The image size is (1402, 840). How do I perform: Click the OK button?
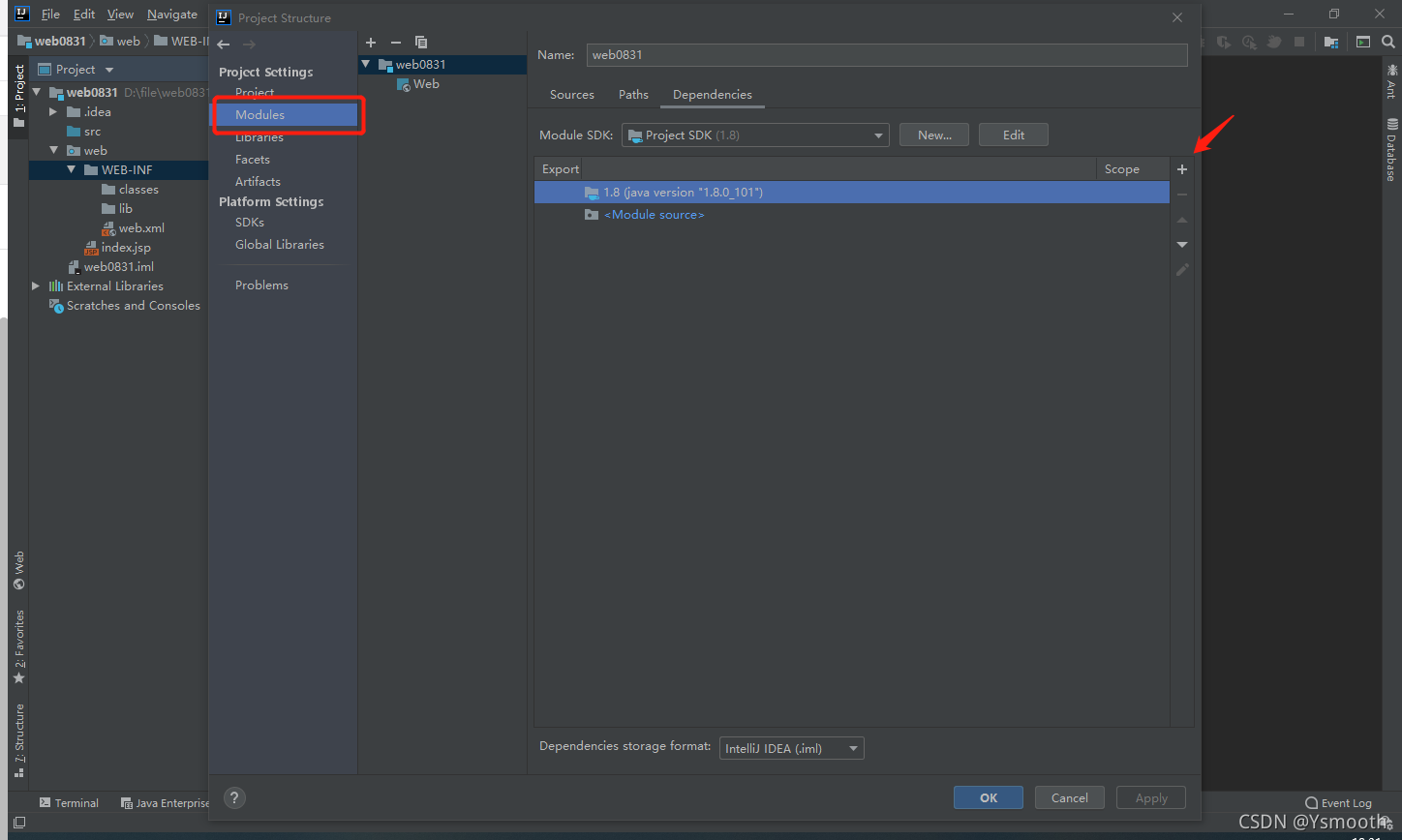coord(989,798)
